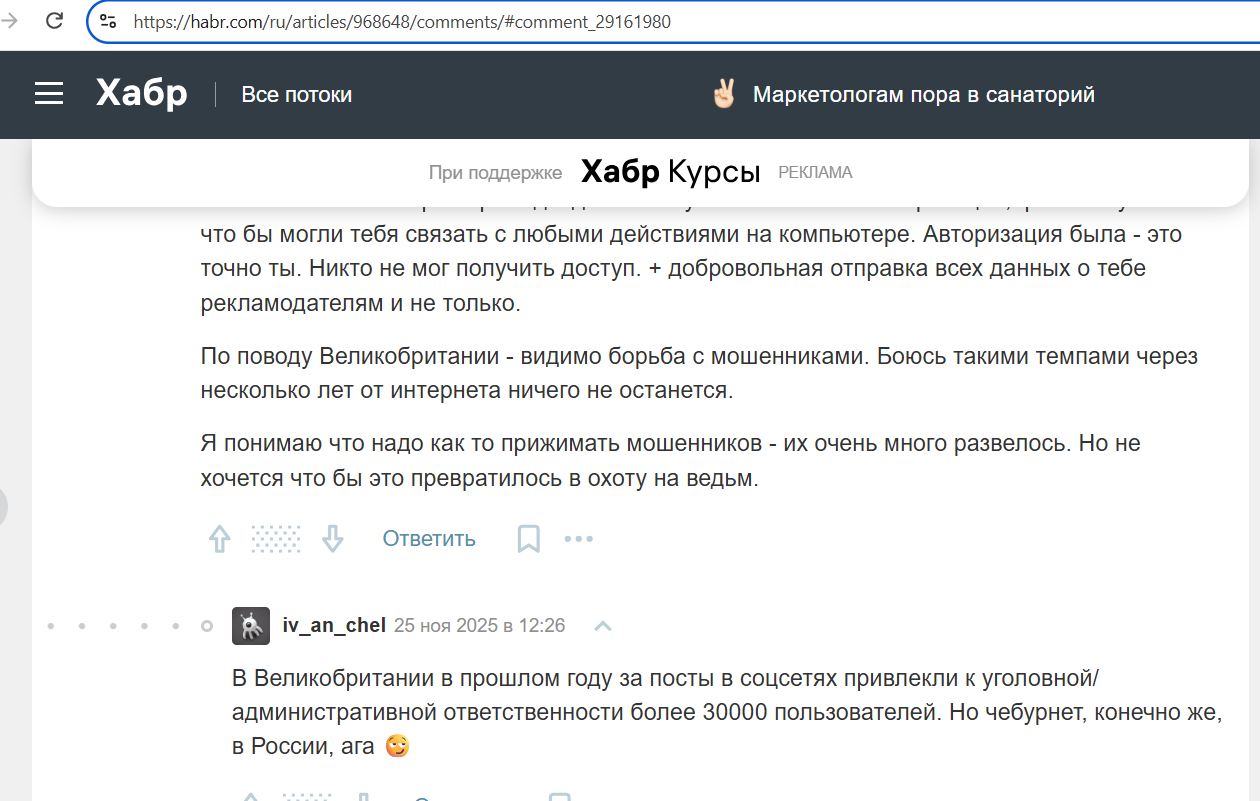Reload the page with browser refresh button
Screen dimensions: 1260x801
pos(55,20)
